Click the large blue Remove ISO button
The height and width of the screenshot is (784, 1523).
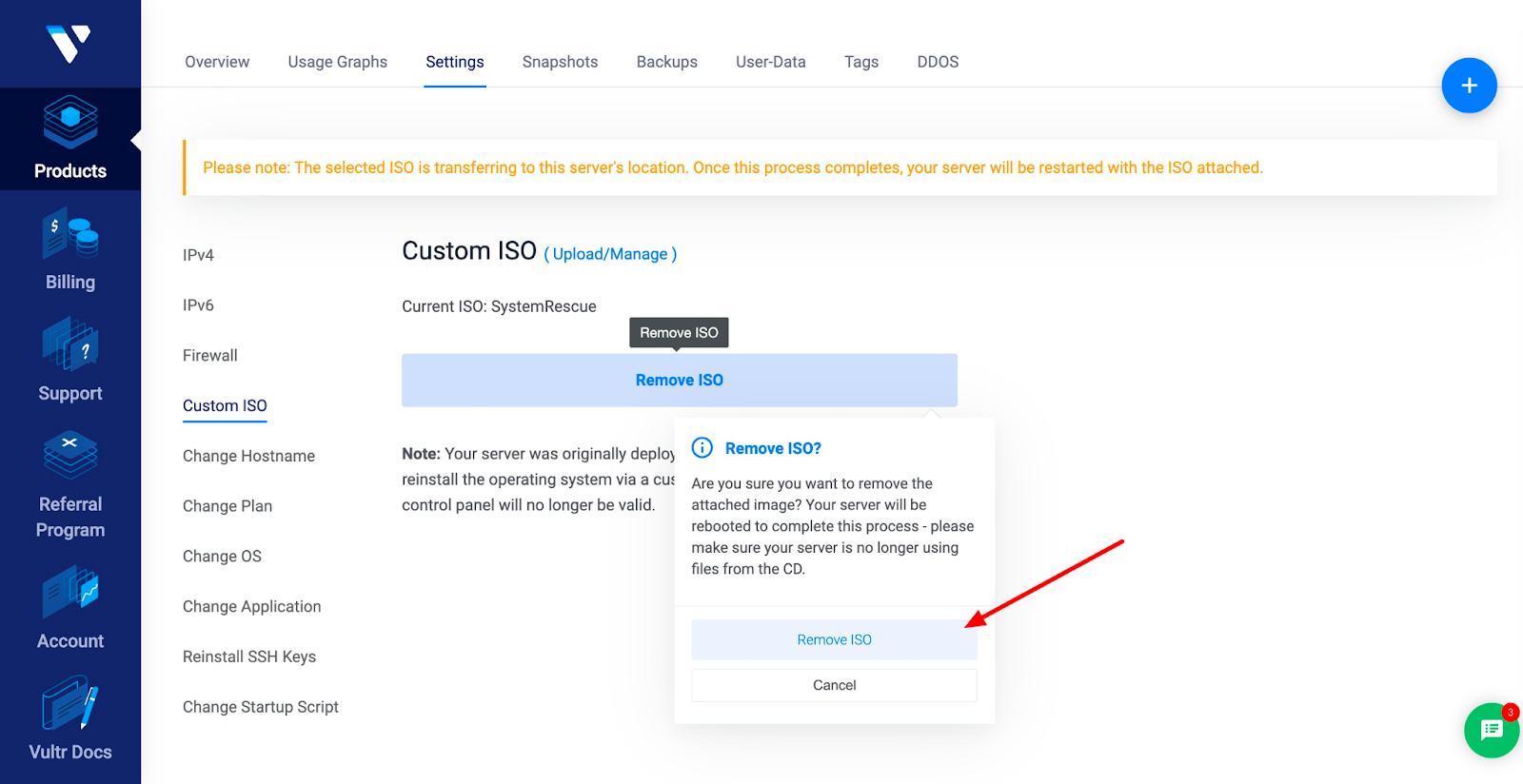680,381
